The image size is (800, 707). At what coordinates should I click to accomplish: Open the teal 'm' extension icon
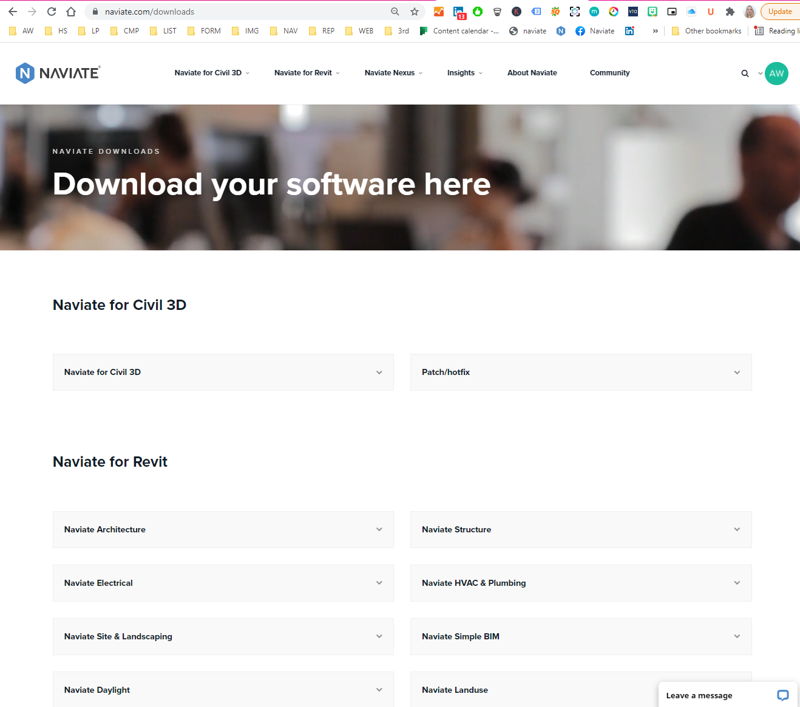[x=594, y=11]
